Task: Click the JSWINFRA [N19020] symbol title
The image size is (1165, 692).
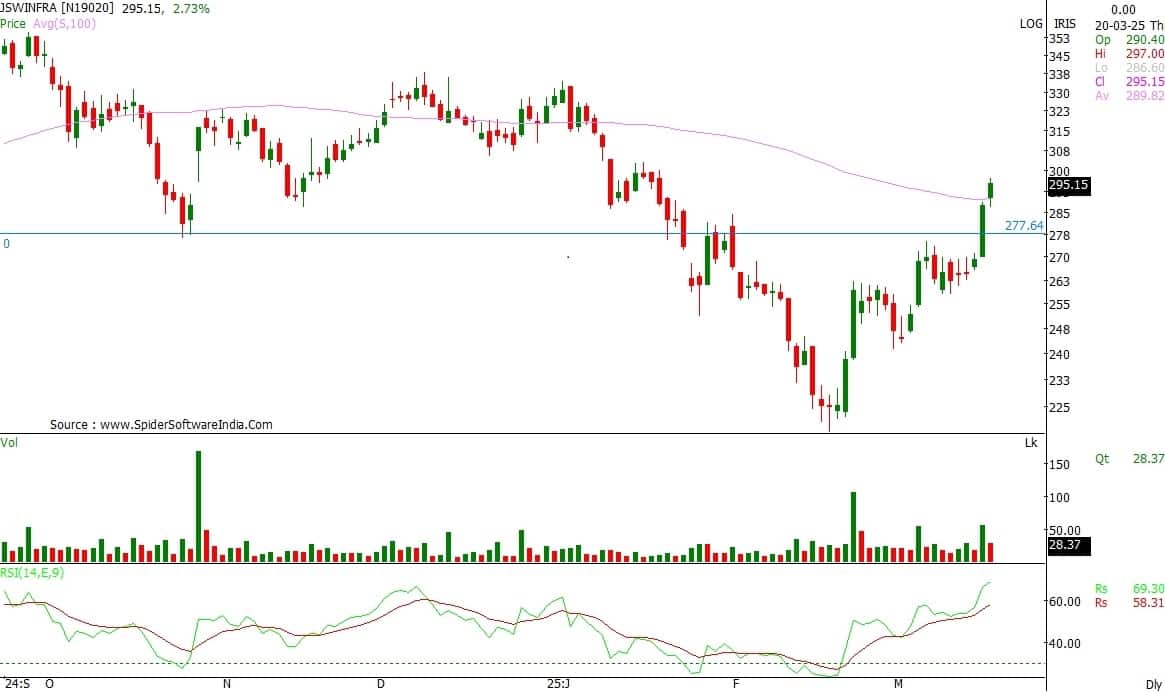Action: pos(59,8)
